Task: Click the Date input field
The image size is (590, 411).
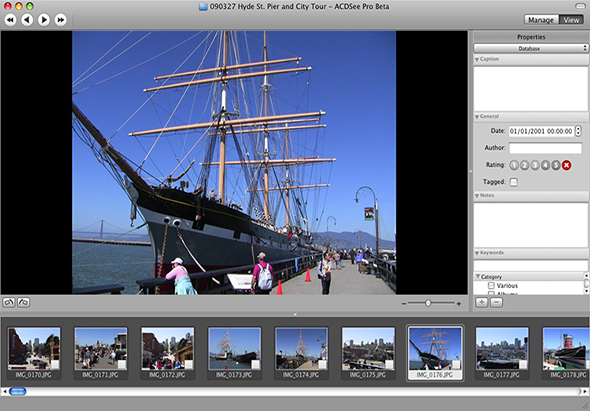Action: pyautogui.click(x=541, y=131)
